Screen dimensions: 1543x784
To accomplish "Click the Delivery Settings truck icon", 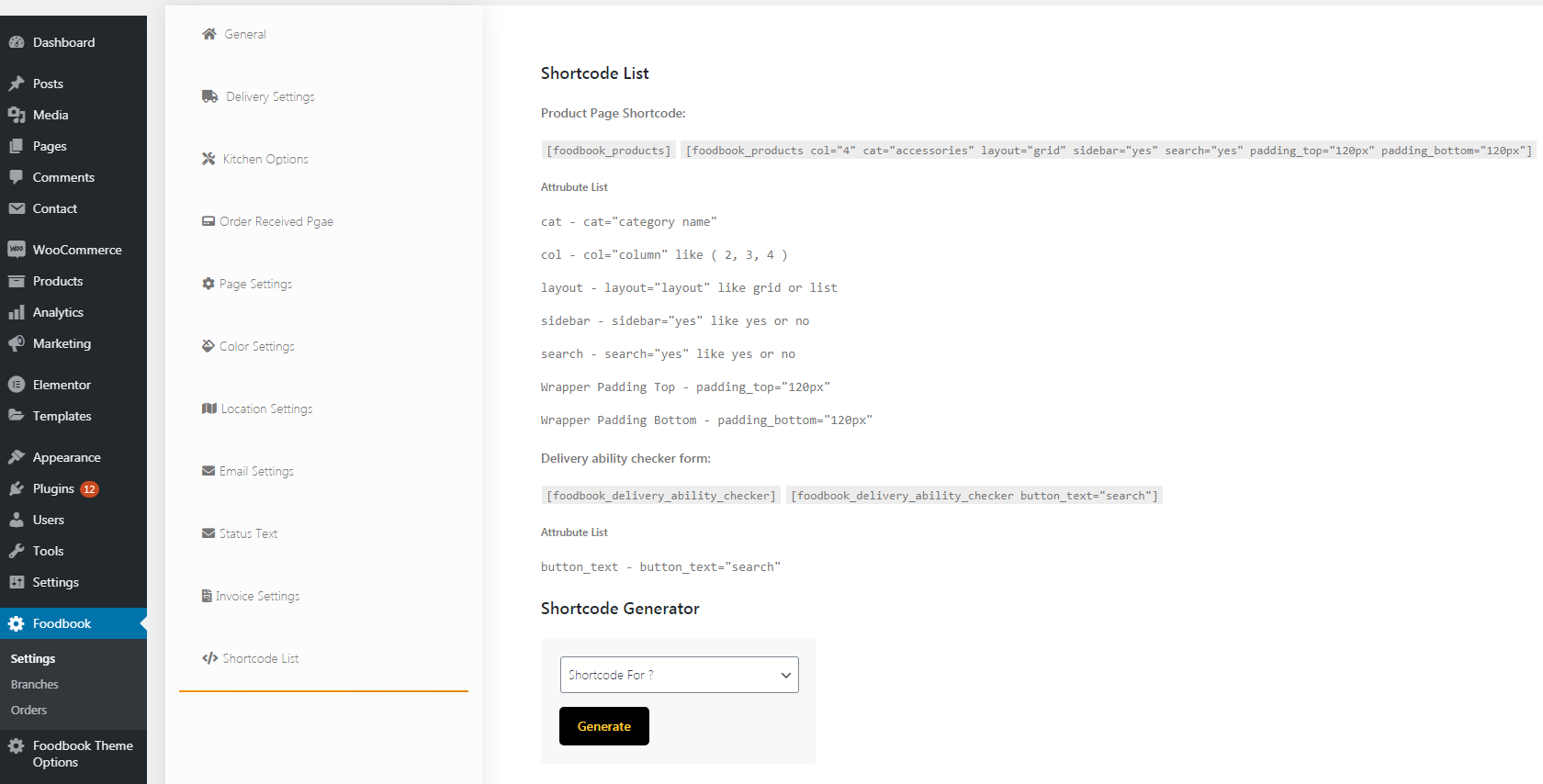I will [x=210, y=96].
